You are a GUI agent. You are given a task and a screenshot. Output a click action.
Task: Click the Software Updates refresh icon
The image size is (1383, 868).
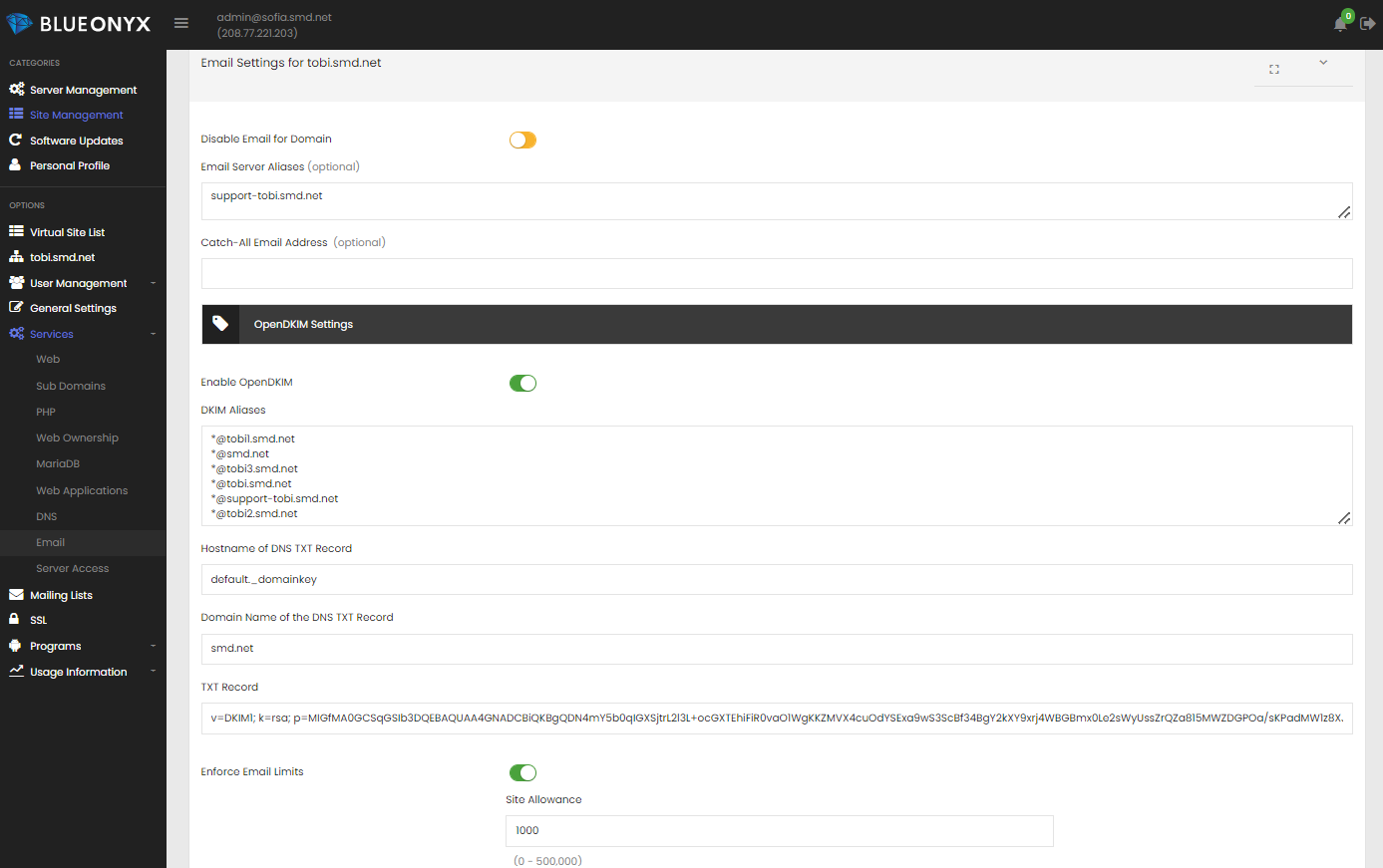(15, 140)
